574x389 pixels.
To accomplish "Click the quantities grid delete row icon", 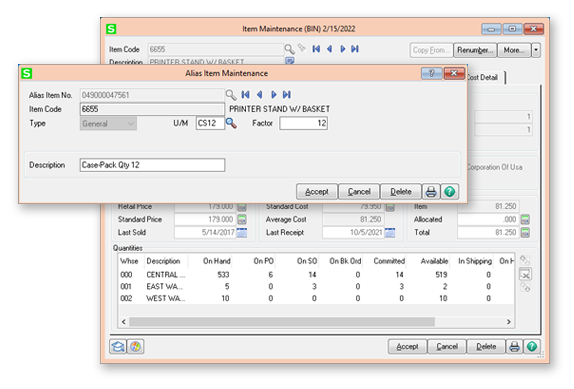I will coord(525,274).
